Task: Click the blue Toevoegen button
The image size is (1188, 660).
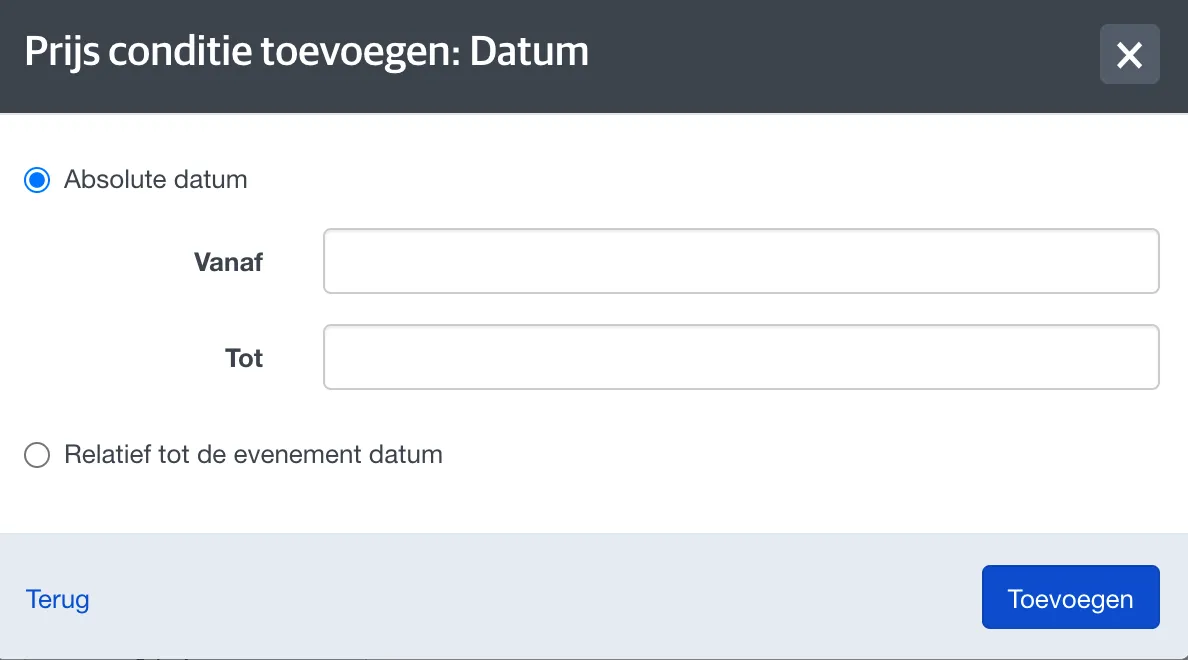Action: pos(1071,597)
